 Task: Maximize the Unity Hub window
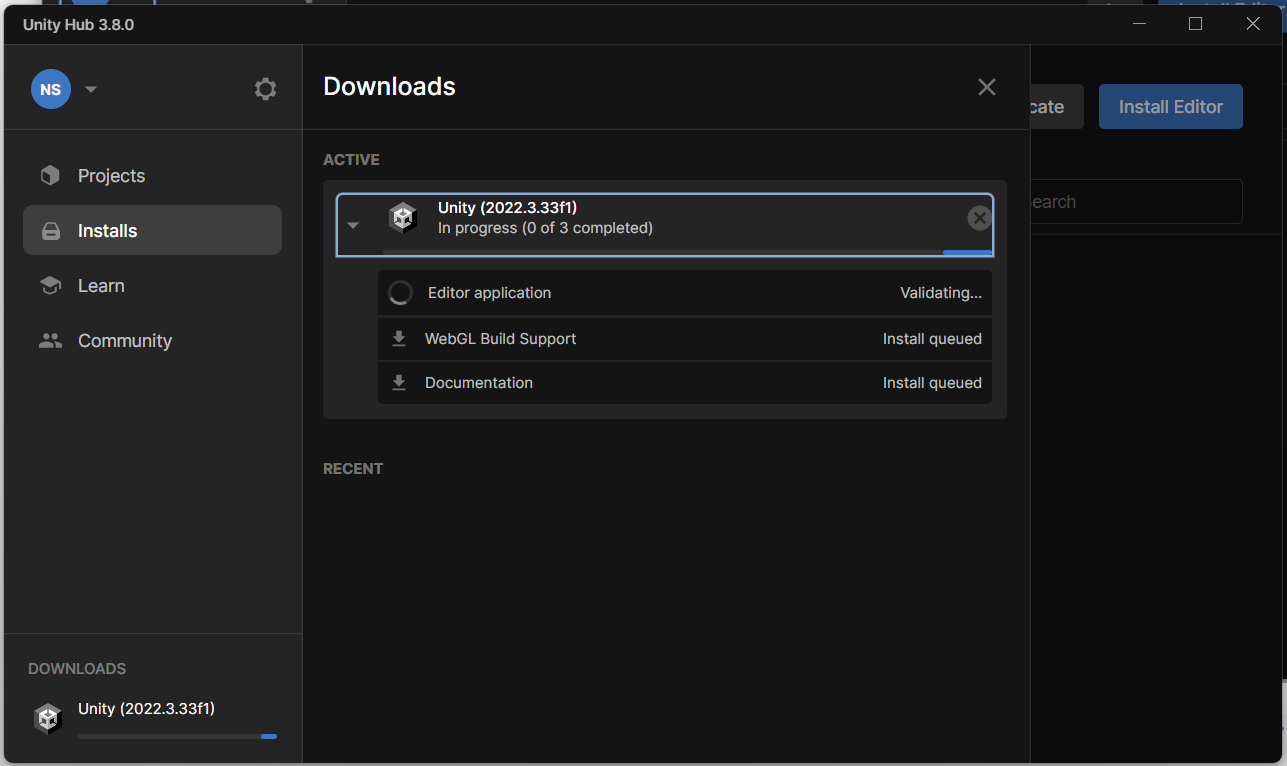coord(1195,24)
